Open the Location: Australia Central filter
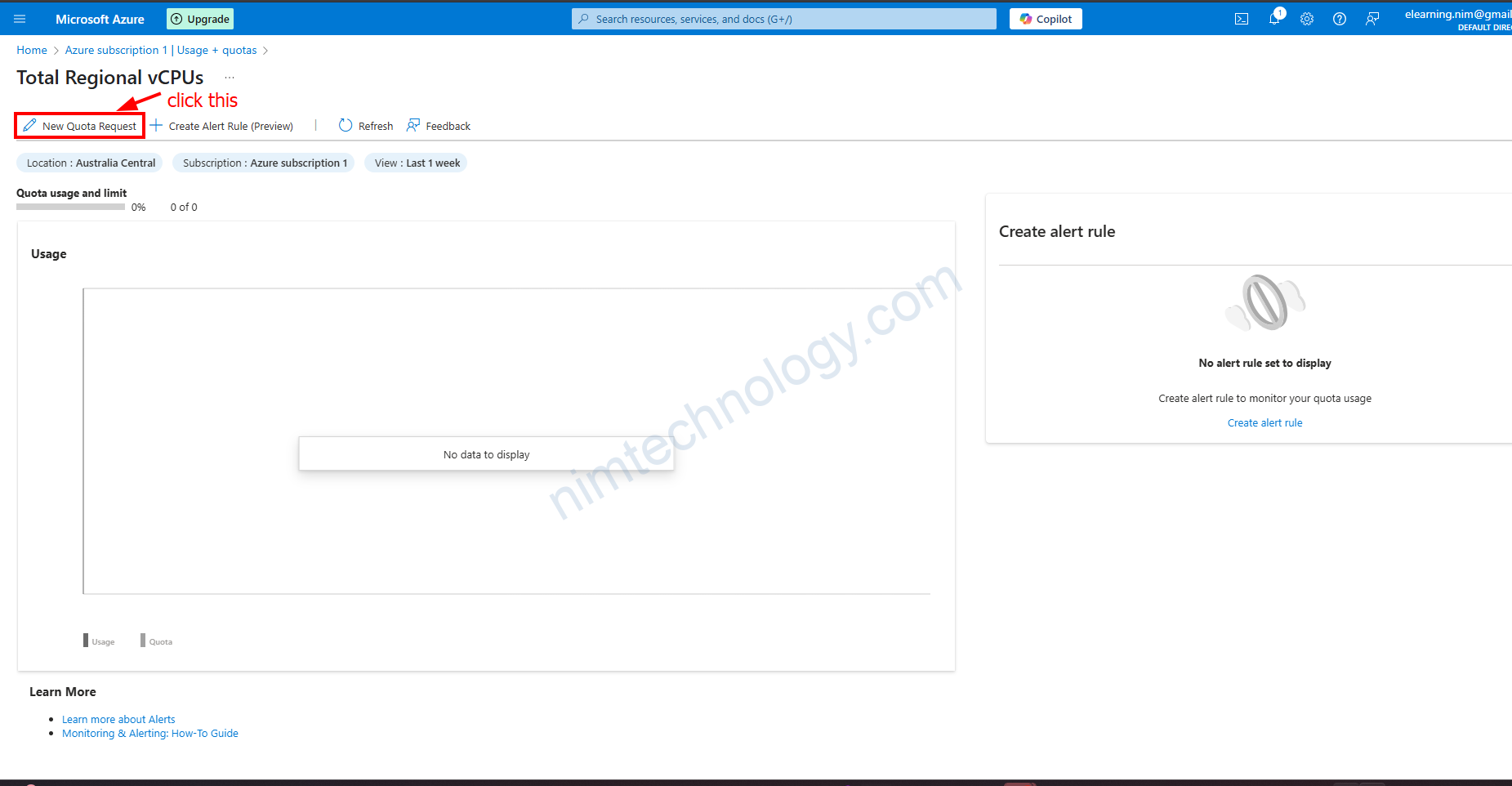 point(90,163)
